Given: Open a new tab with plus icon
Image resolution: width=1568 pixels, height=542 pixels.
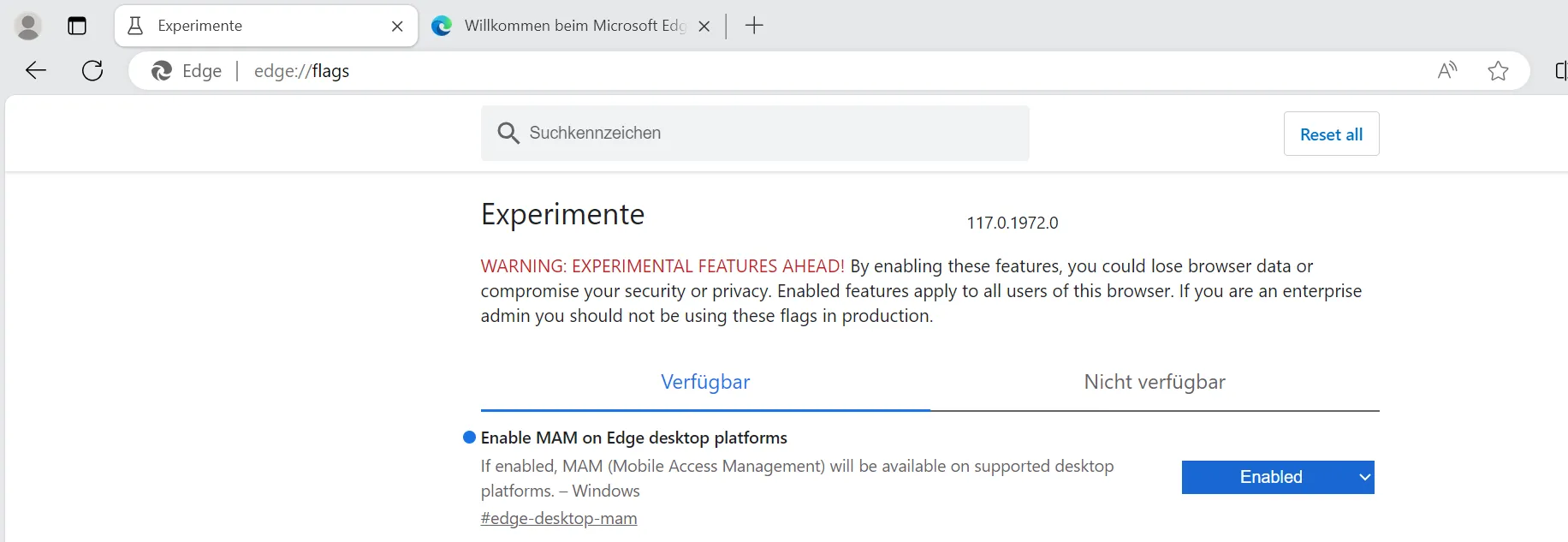Looking at the screenshot, I should [x=754, y=26].
